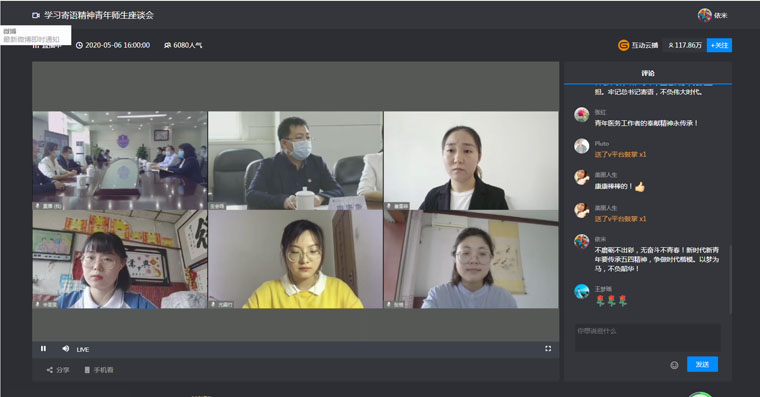Click Pluto's avatar in comments

click(x=581, y=146)
